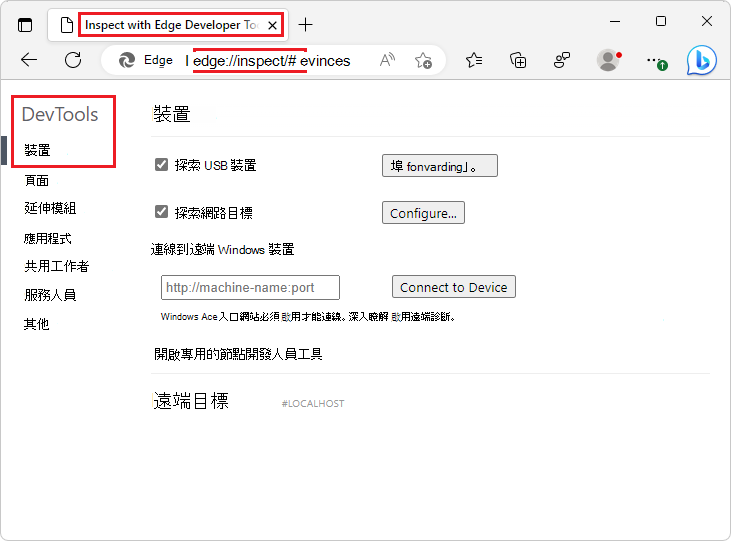731x541 pixels.
Task: Click the machine-name:port input field
Action: click(x=250, y=287)
